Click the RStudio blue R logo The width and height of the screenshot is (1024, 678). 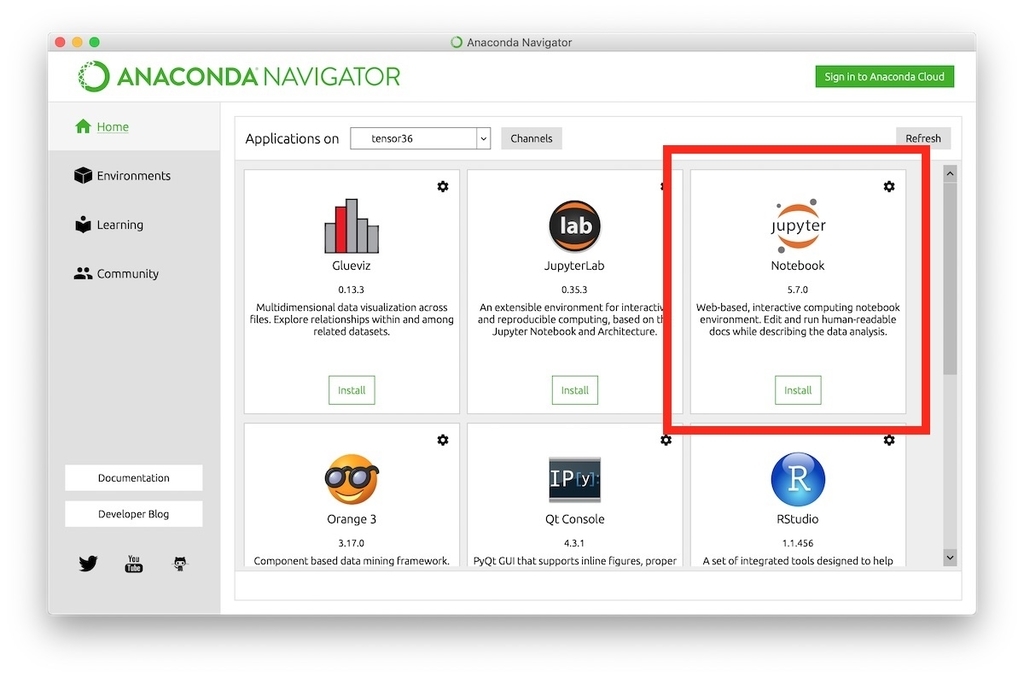coord(797,479)
